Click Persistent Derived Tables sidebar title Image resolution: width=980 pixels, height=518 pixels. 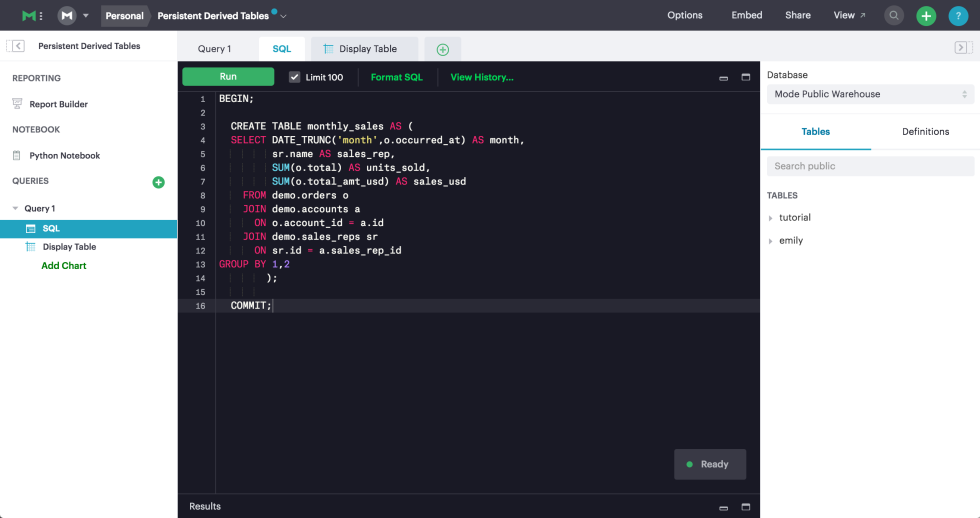coord(89,46)
